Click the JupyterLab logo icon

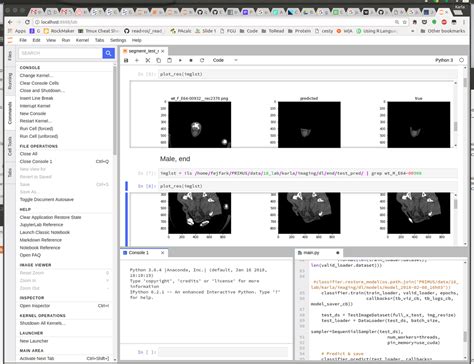[x=10, y=40]
